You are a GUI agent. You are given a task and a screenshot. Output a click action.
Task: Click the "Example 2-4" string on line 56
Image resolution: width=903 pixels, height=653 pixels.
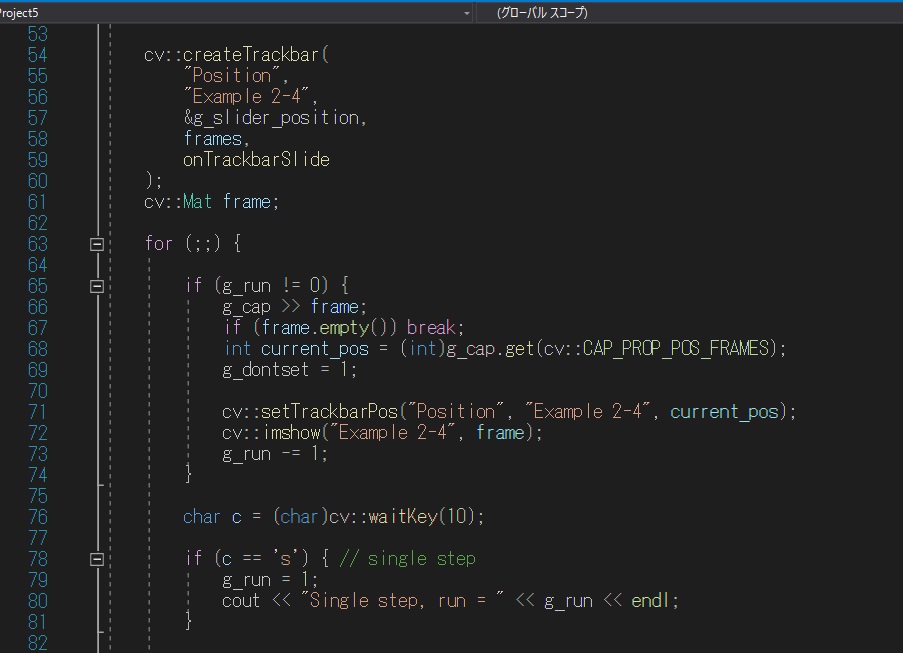coord(246,96)
